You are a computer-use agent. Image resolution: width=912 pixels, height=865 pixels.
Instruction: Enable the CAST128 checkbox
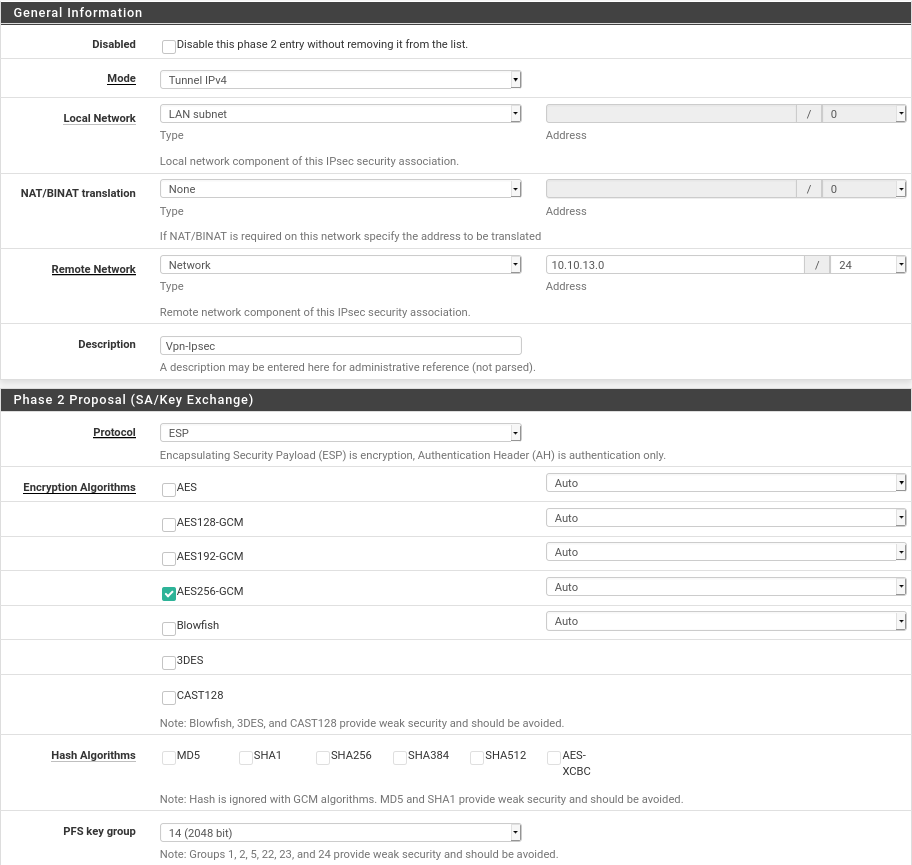click(x=169, y=697)
